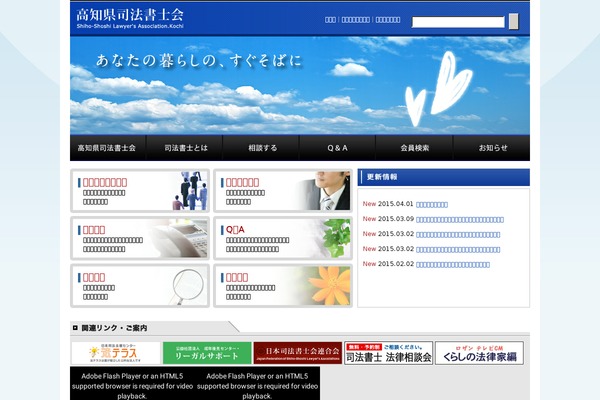This screenshot has width=600, height=400.
Task: Open the card with the magnifying glass image
Action: 140,286
